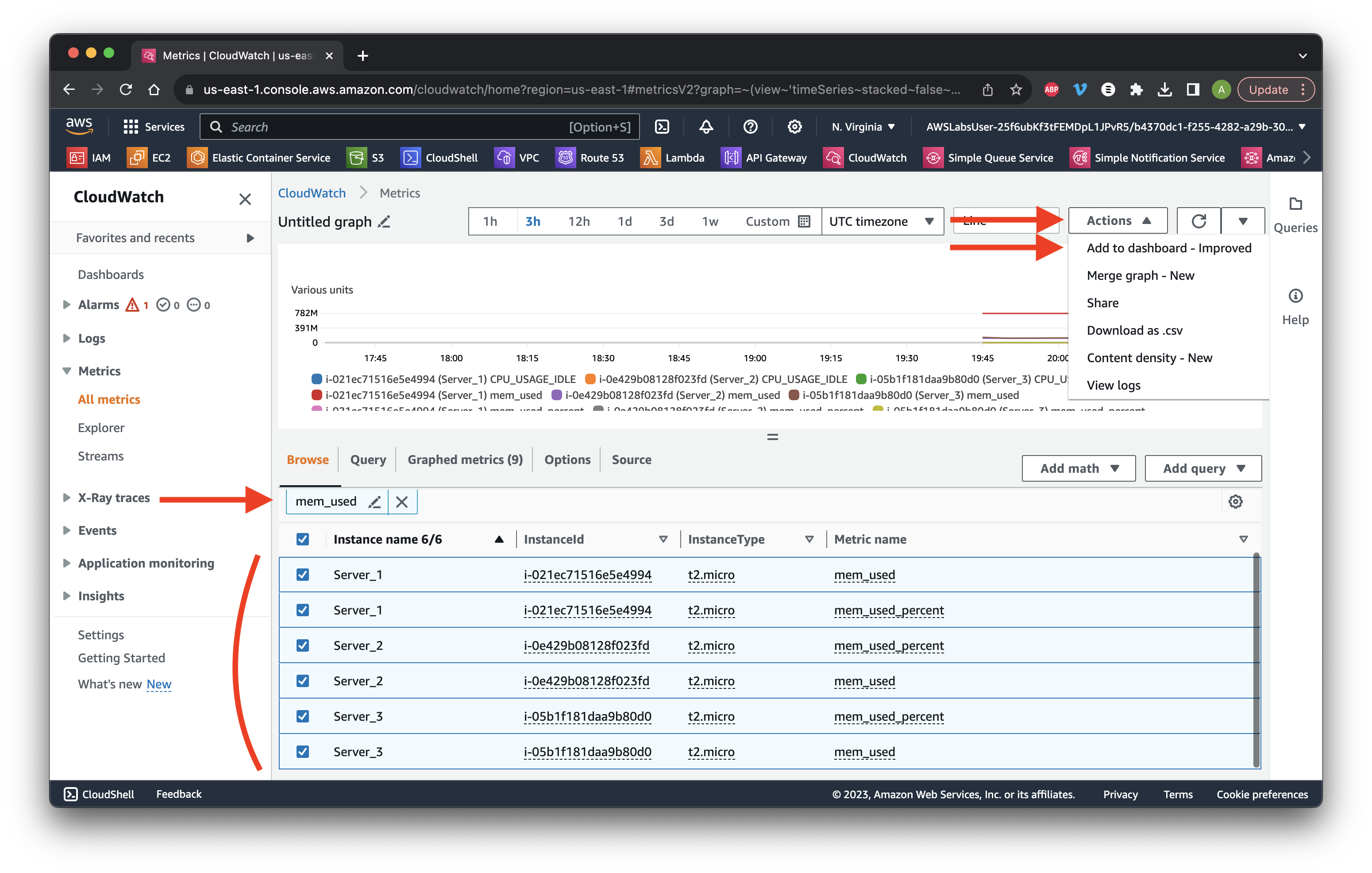Expand the X-Ray traces section
This screenshot has height=873, width=1372.
pos(67,498)
